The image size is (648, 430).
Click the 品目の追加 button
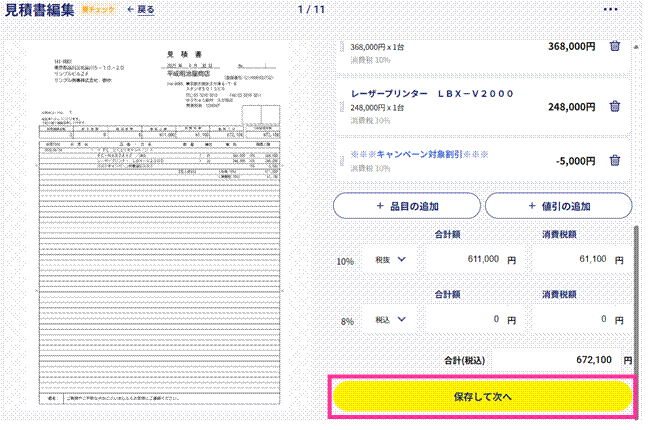(x=407, y=205)
